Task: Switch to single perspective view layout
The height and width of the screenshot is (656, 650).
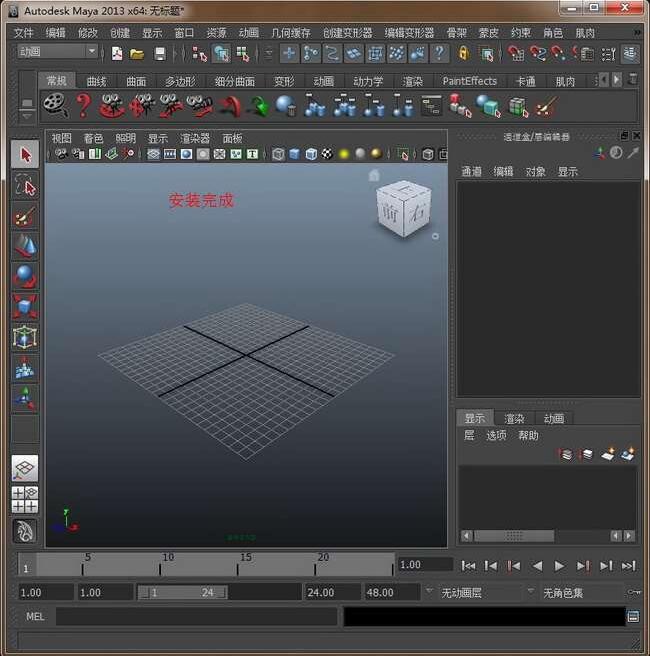Action: click(25, 468)
